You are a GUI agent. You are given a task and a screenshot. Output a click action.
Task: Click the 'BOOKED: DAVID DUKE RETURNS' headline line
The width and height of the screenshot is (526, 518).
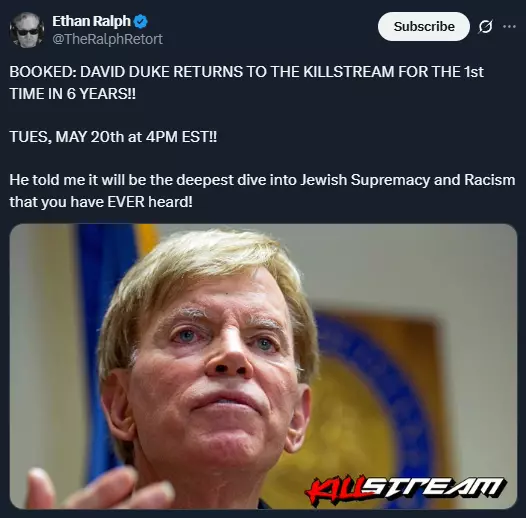247,72
